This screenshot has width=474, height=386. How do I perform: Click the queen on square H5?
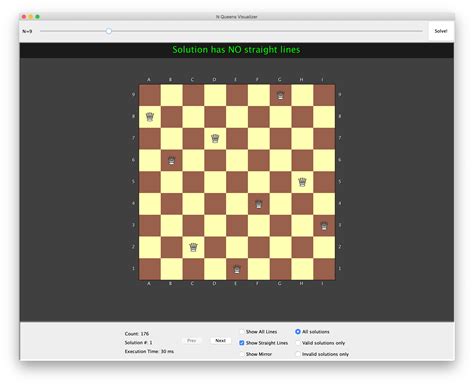pos(302,182)
